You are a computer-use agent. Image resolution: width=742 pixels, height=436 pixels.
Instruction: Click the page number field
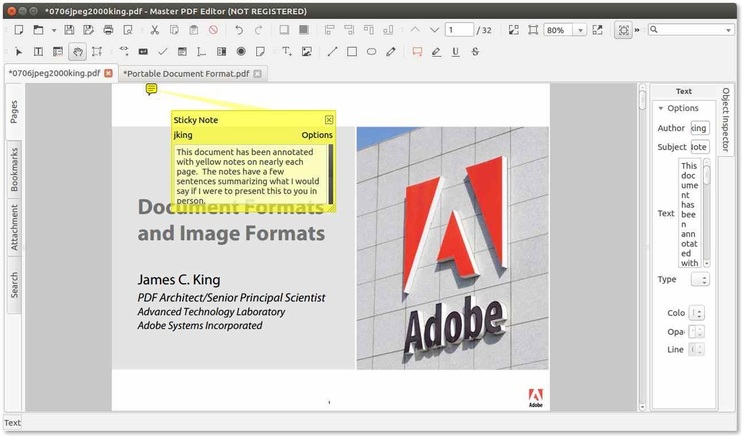(x=459, y=30)
